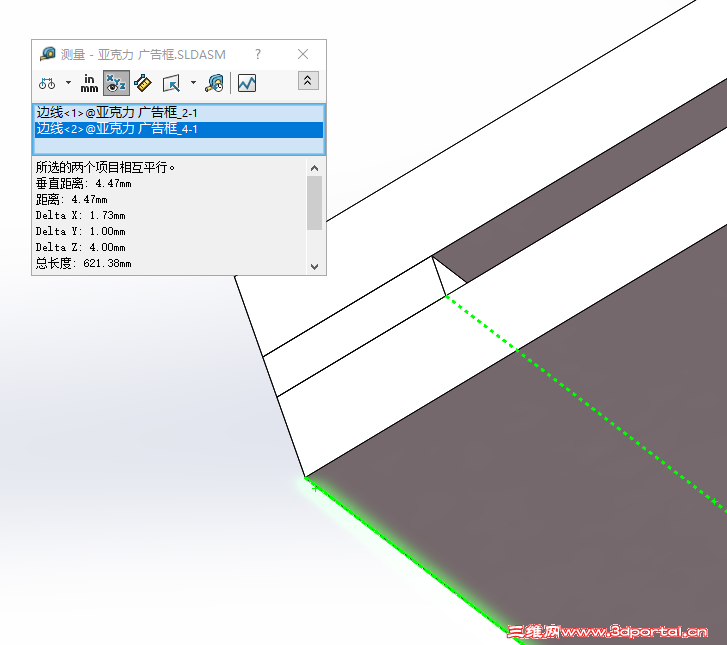This screenshot has height=645, width=727.
Task: Click the 垂直距离: 4.47mm result line
Action: tap(83, 183)
